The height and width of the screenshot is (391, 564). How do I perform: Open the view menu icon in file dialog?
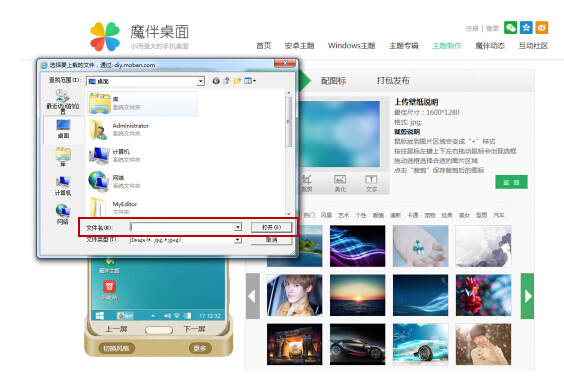tap(249, 81)
